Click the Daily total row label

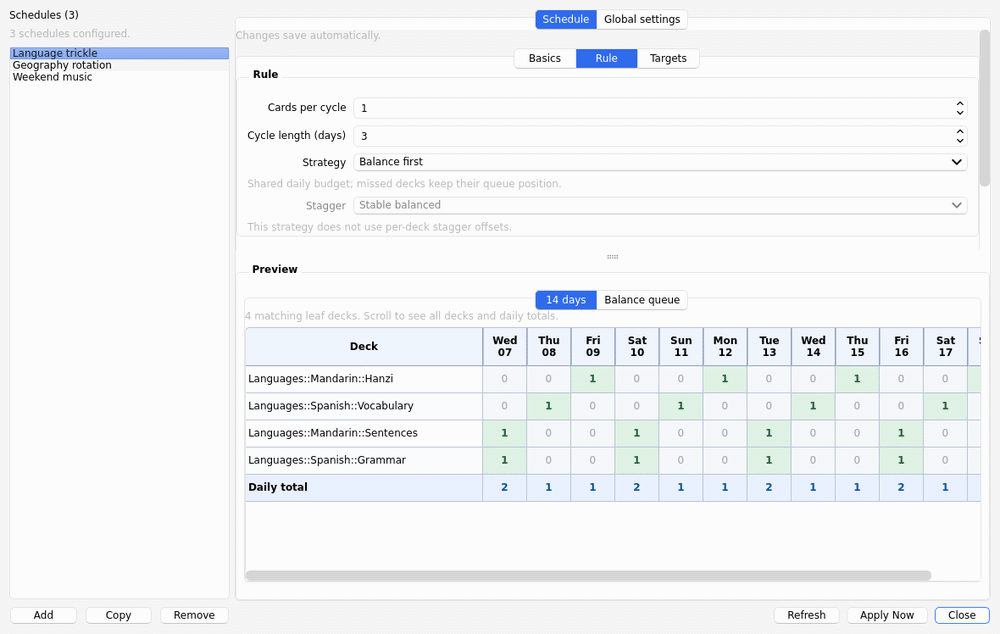364,487
